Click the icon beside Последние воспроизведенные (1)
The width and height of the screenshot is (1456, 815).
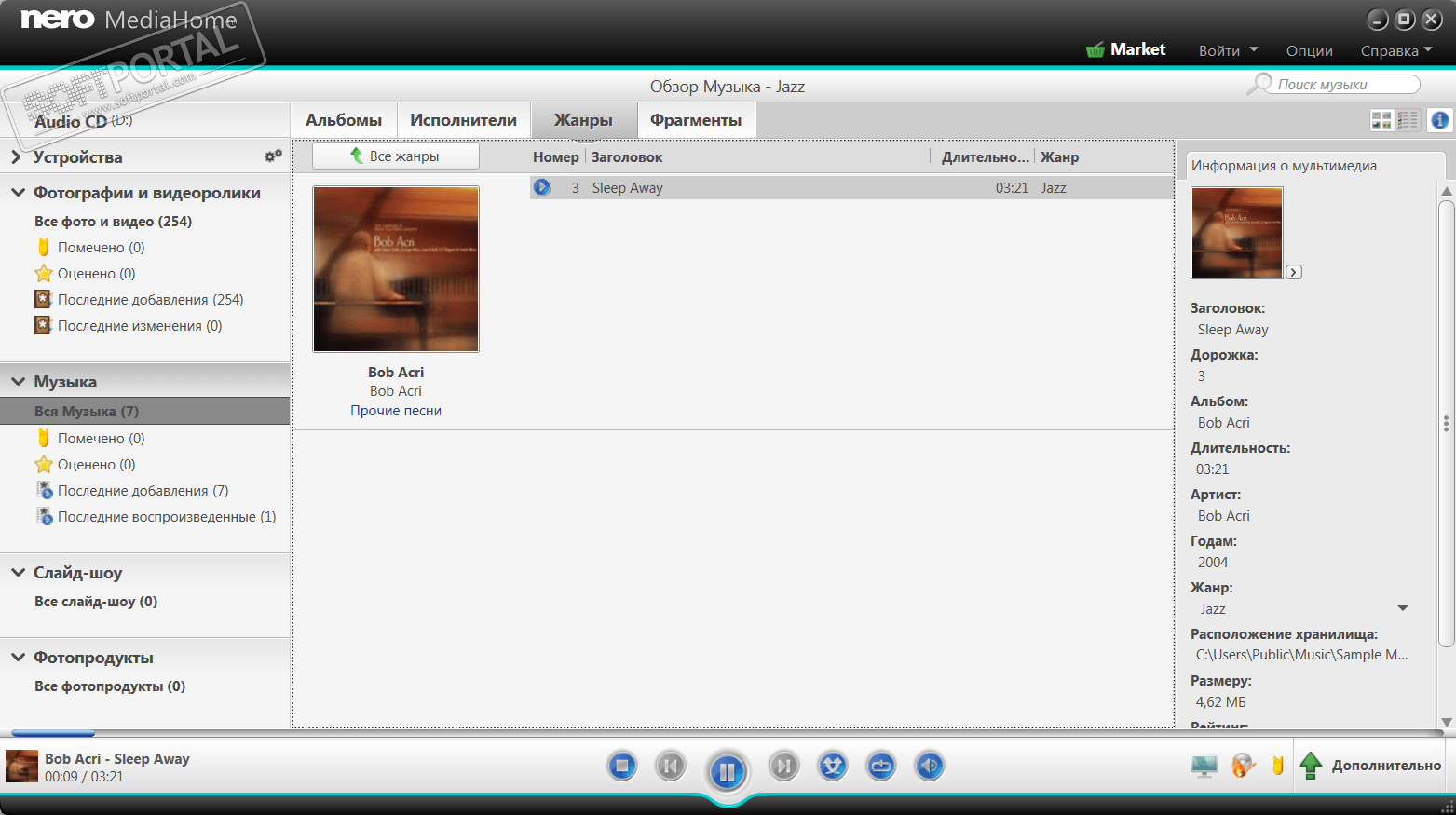coord(44,516)
